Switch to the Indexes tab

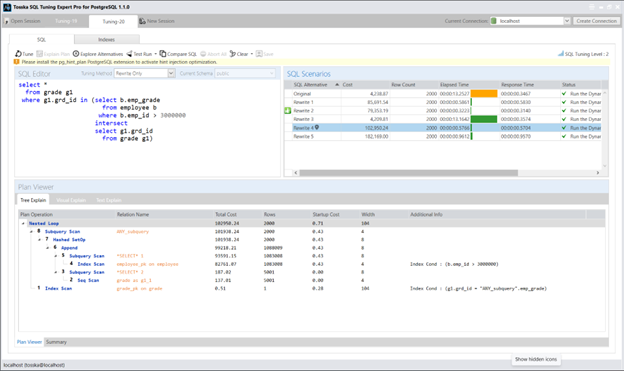pos(107,39)
